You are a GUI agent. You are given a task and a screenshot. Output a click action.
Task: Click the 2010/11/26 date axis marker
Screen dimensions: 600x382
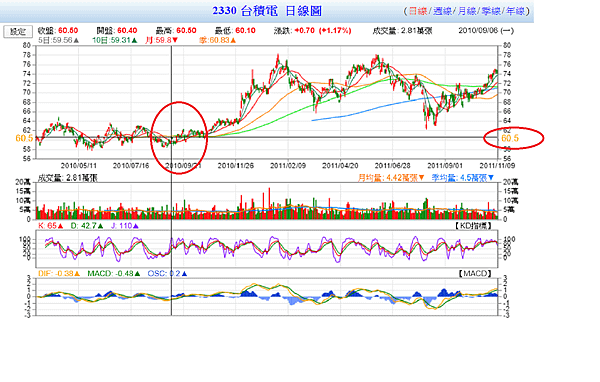pyautogui.click(x=236, y=165)
